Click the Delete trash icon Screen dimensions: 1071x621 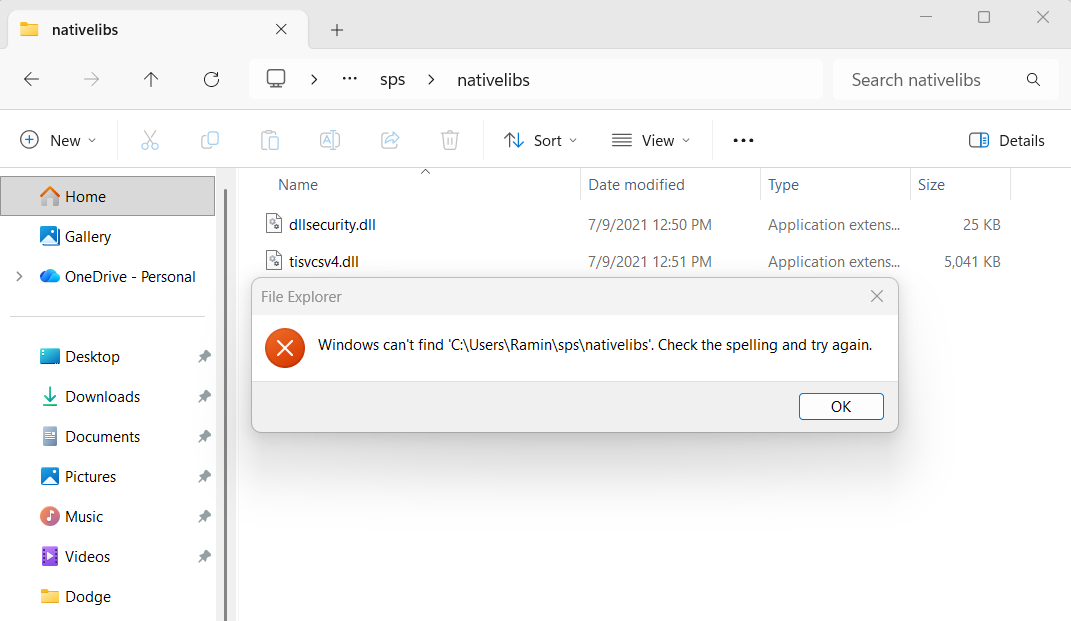click(449, 140)
